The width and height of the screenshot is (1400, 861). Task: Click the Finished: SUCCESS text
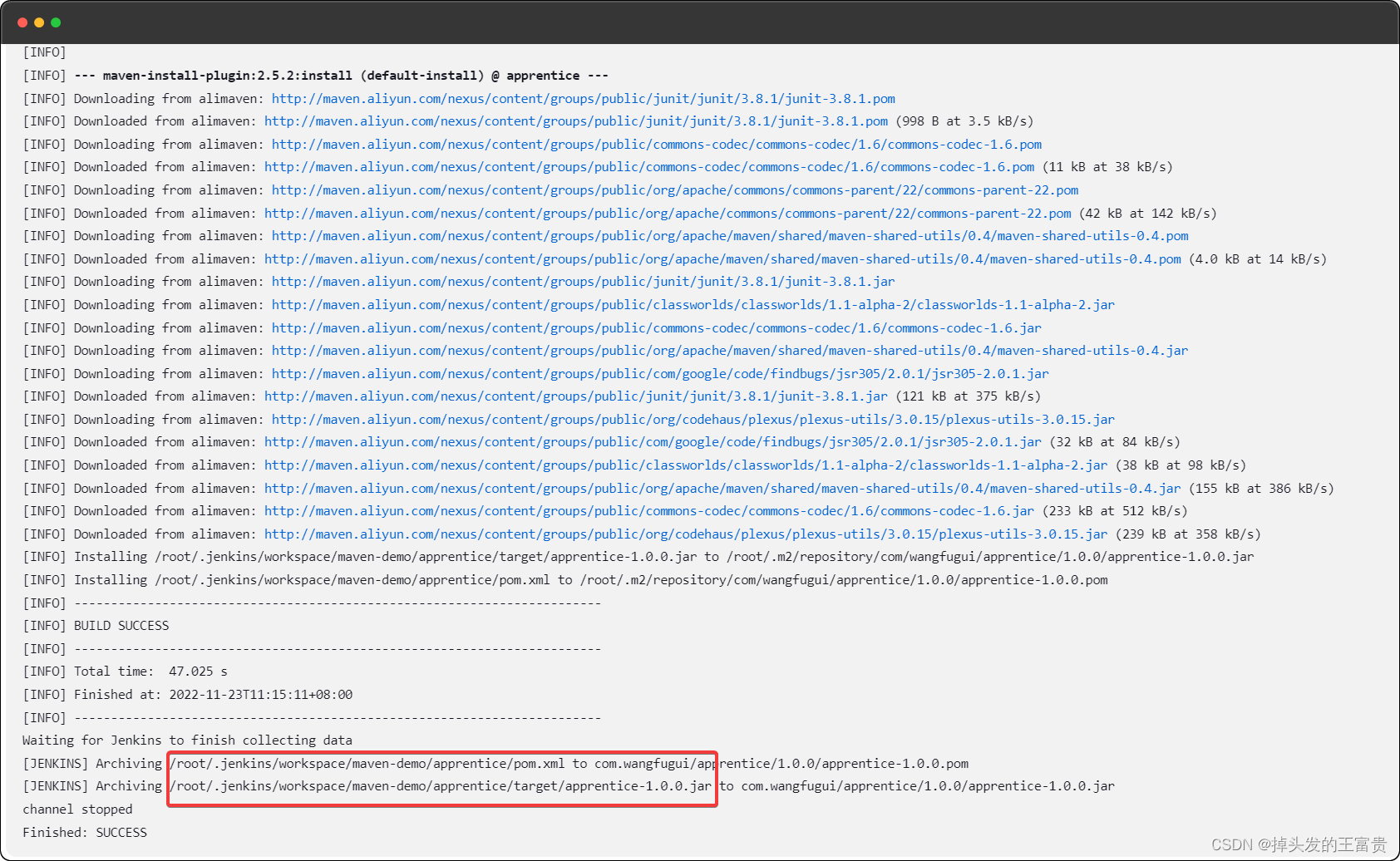point(85,833)
